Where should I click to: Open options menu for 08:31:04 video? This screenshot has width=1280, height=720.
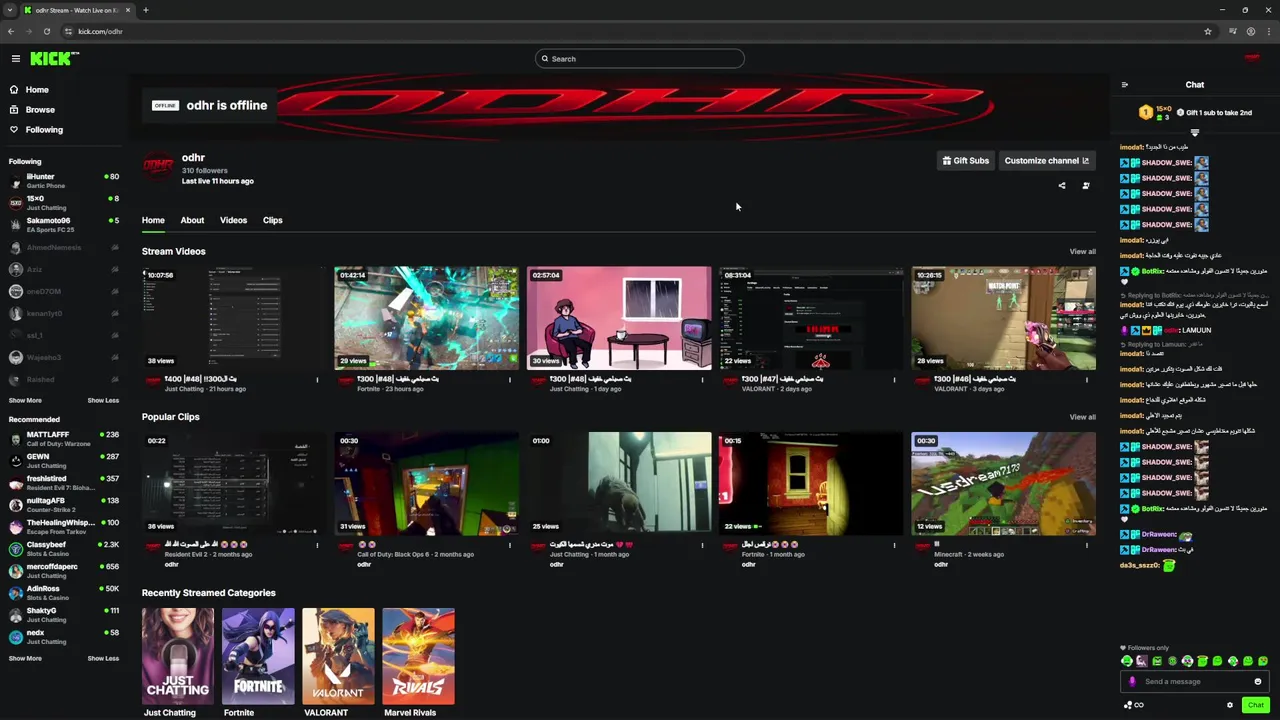pyautogui.click(x=895, y=380)
